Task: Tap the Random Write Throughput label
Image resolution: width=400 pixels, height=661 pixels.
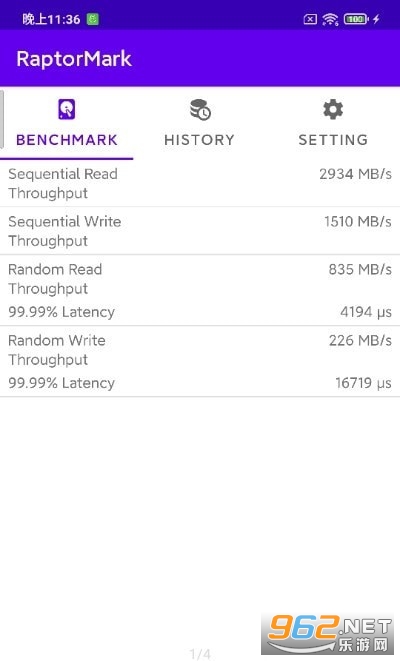Action: tap(56, 350)
